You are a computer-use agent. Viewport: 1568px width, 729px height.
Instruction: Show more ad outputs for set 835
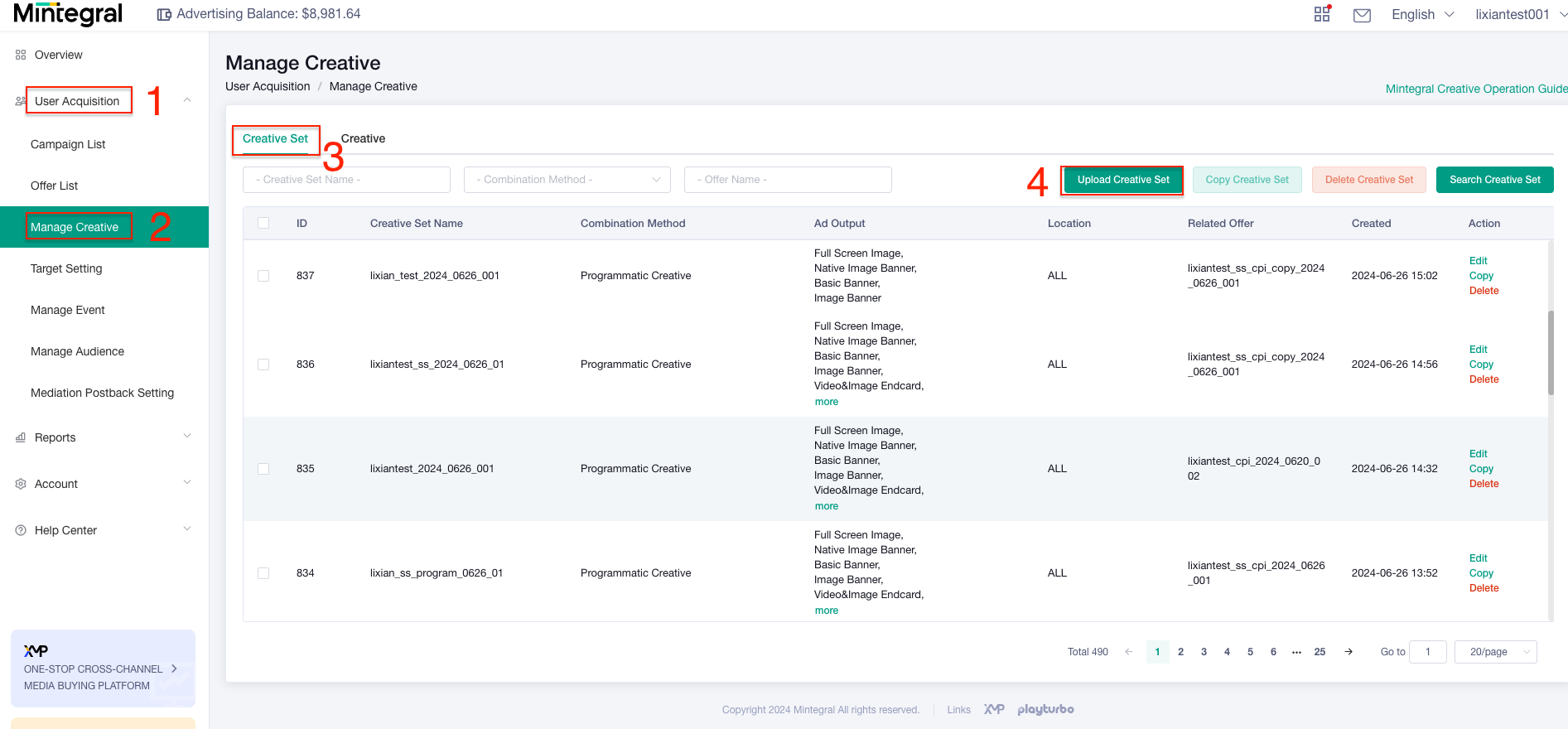827,506
